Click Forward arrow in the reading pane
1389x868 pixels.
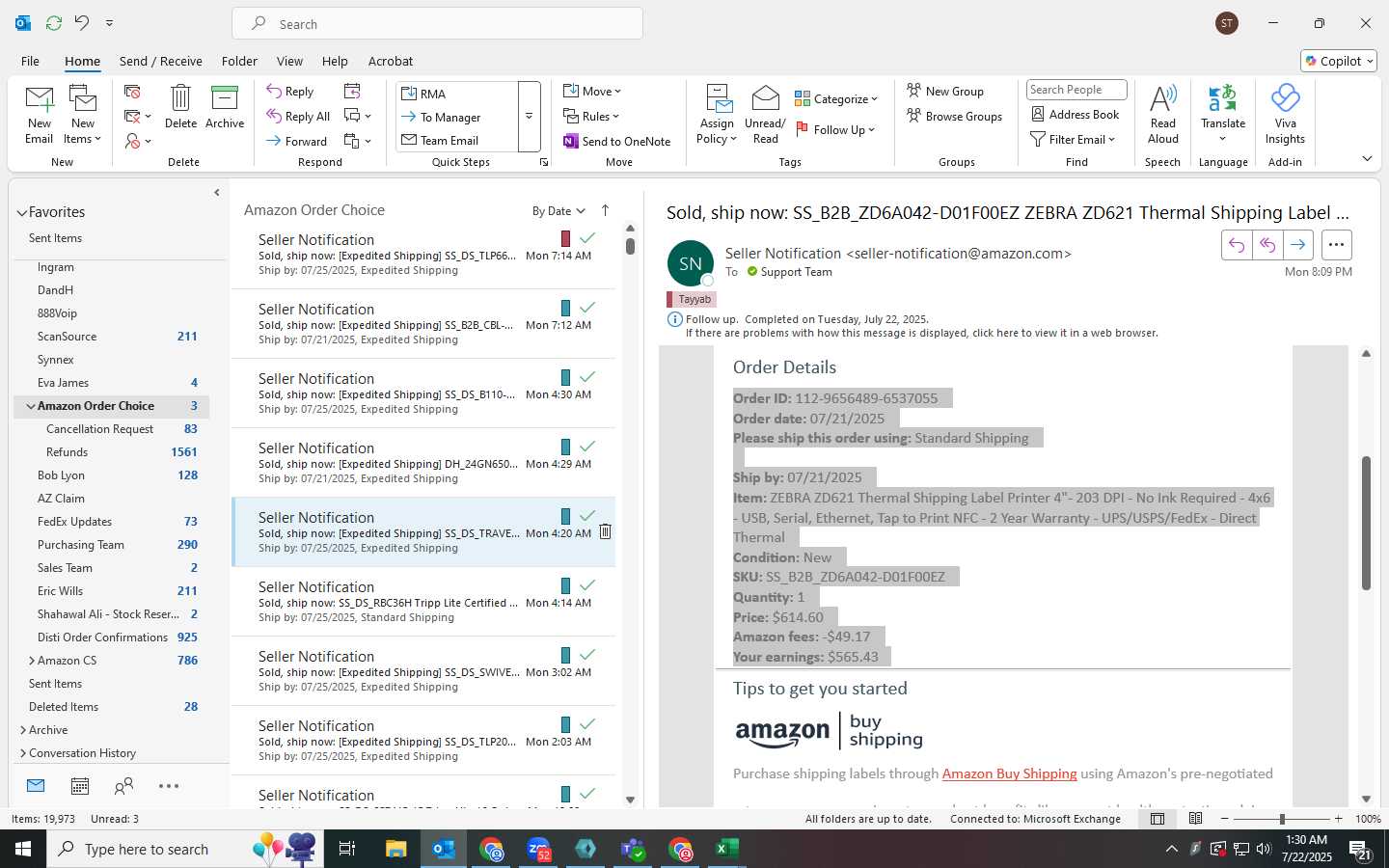[1298, 245]
